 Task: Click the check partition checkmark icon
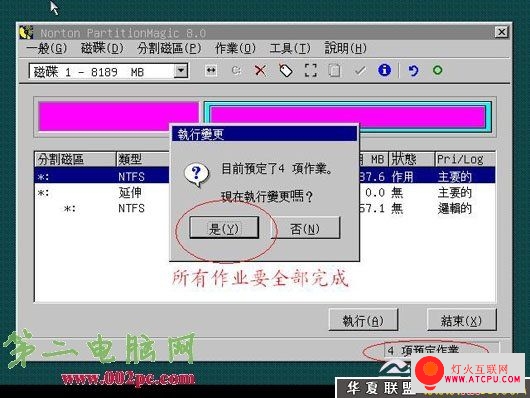pos(360,70)
